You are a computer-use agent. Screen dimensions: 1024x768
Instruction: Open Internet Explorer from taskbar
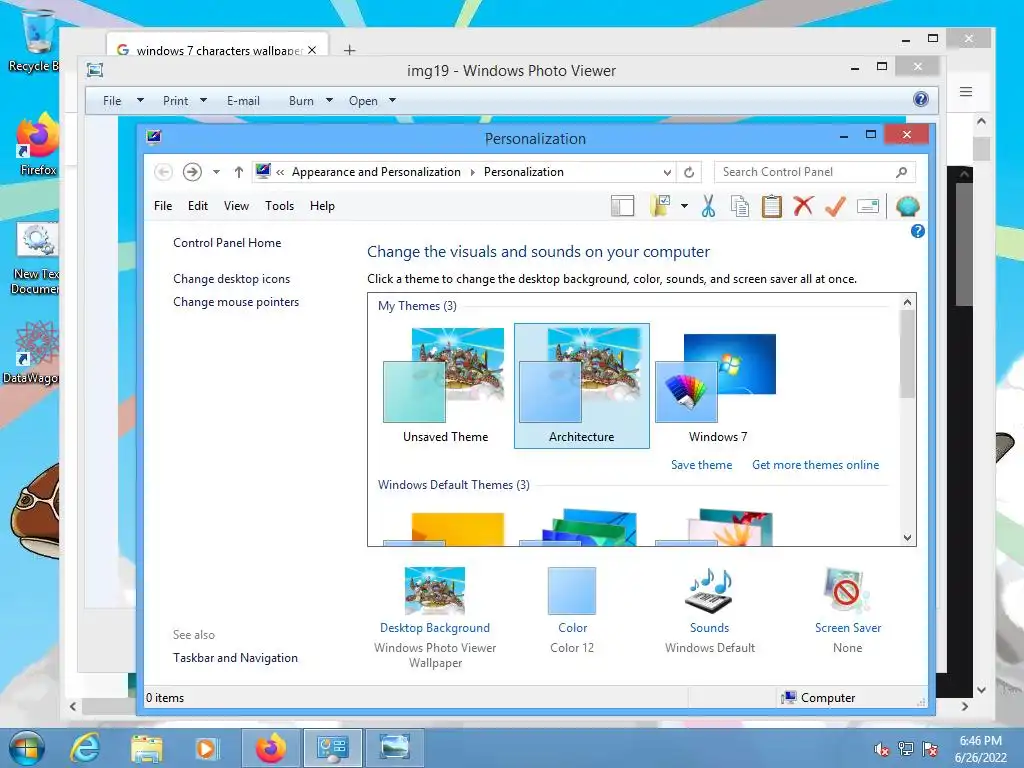tap(85, 748)
